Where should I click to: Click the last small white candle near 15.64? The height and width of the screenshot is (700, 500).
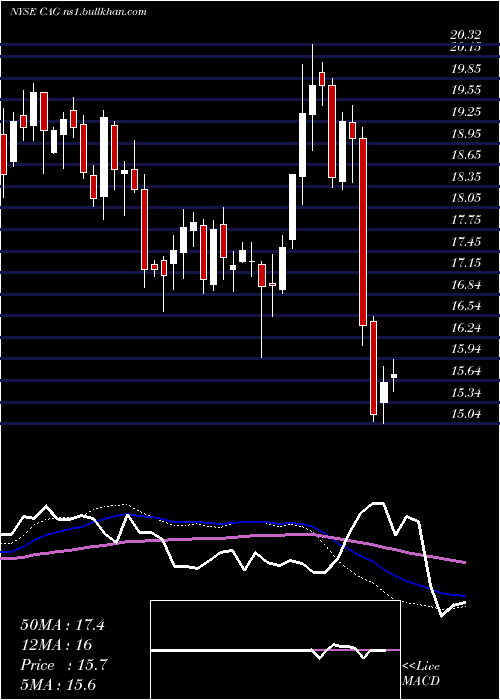tap(394, 376)
